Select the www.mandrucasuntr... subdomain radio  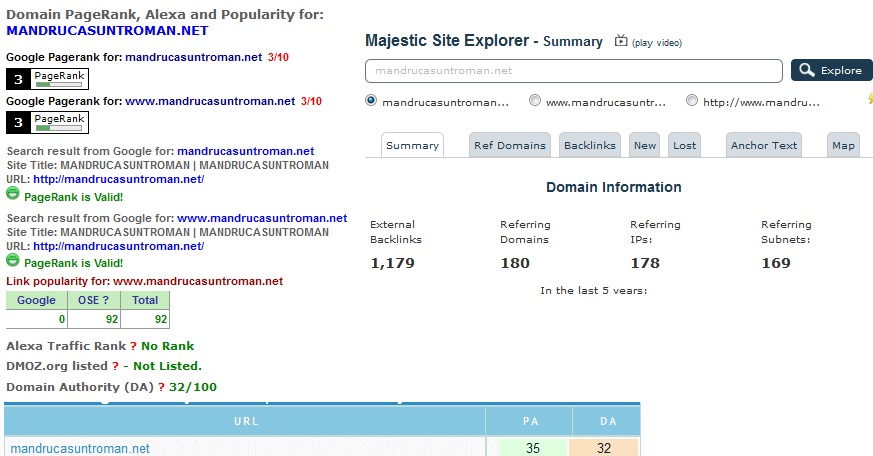point(534,101)
